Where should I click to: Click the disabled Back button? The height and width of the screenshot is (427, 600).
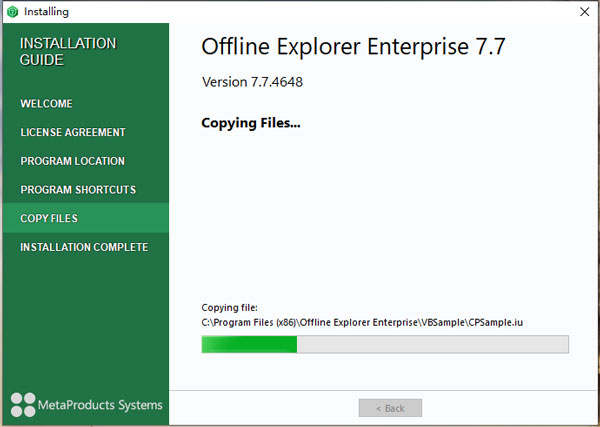tap(390, 408)
